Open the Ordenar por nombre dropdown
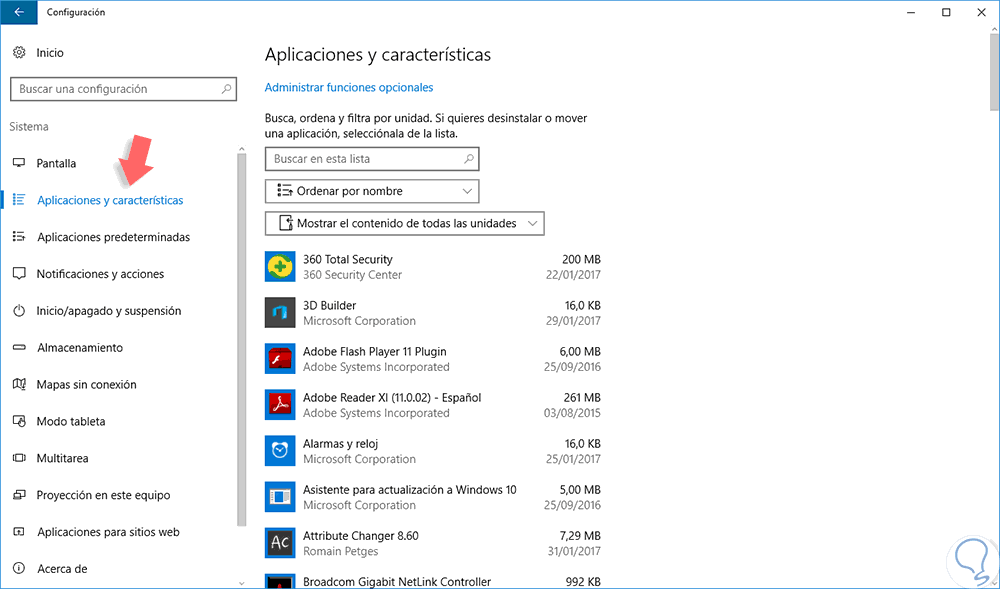 [x=372, y=191]
